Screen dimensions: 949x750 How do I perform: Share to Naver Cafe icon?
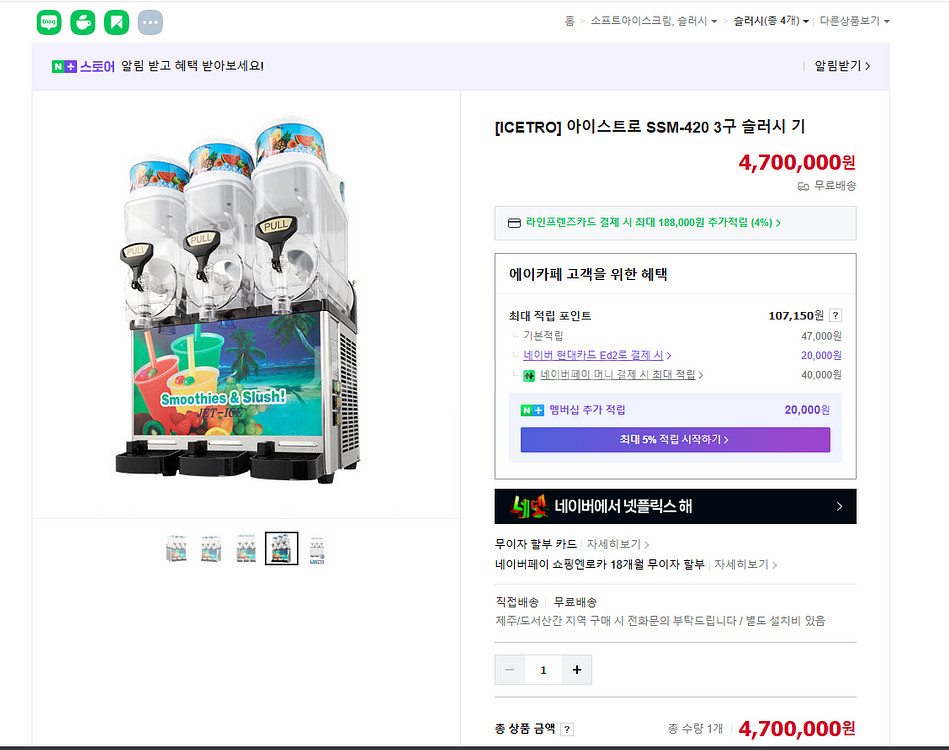pyautogui.click(x=83, y=22)
